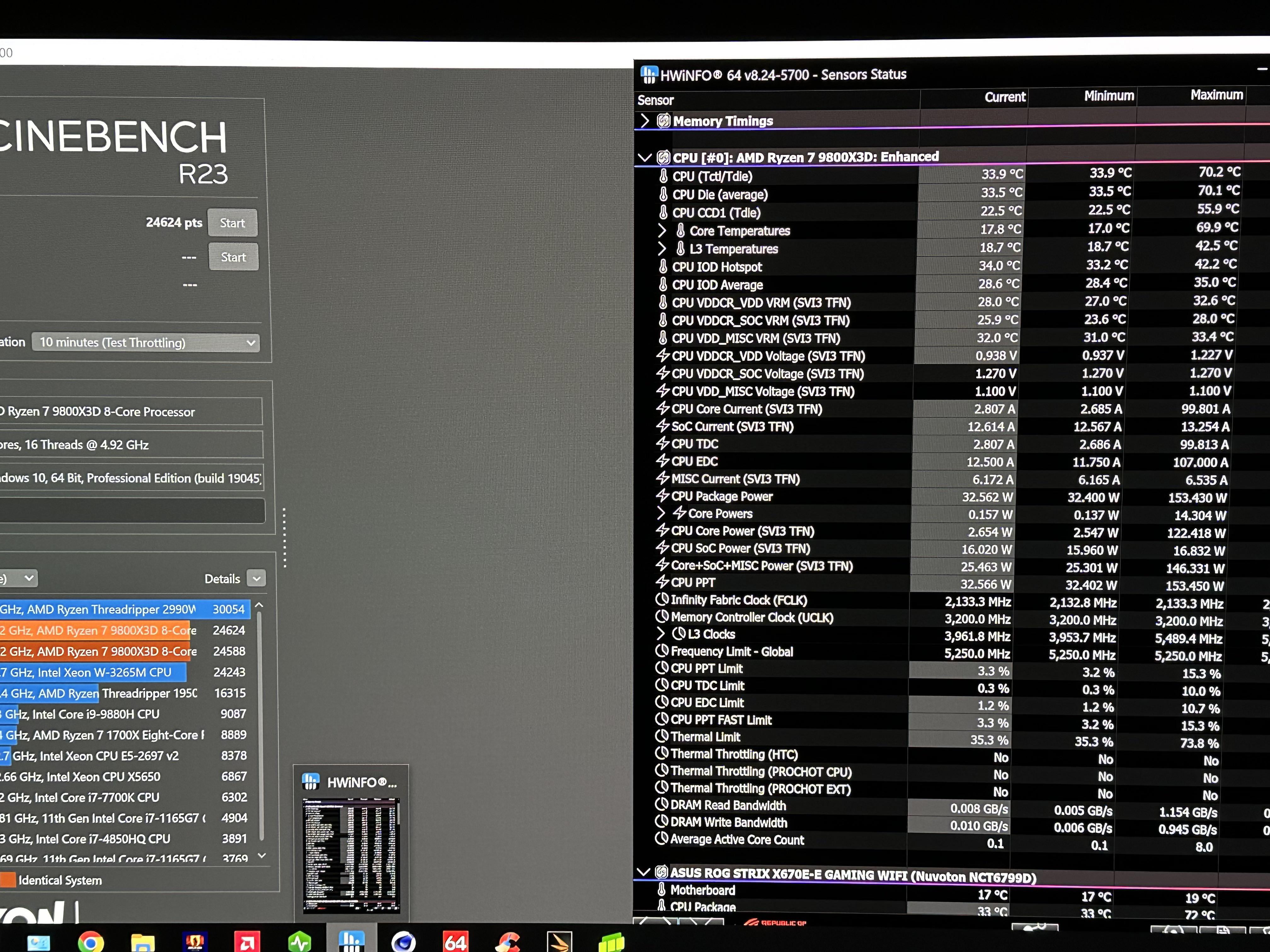Launch CCleaner from the taskbar
Image resolution: width=1270 pixels, height=952 pixels.
[x=508, y=942]
